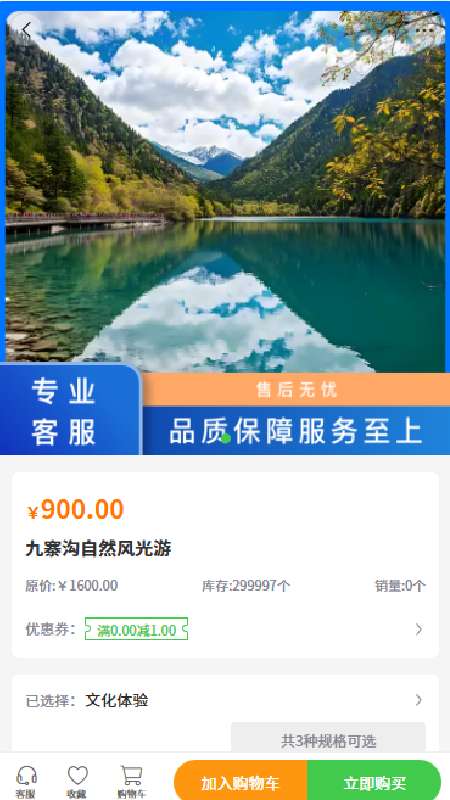This screenshot has width=450, height=800.
Task: Expand the 已选择 specification chevron
Action: pos(419,699)
